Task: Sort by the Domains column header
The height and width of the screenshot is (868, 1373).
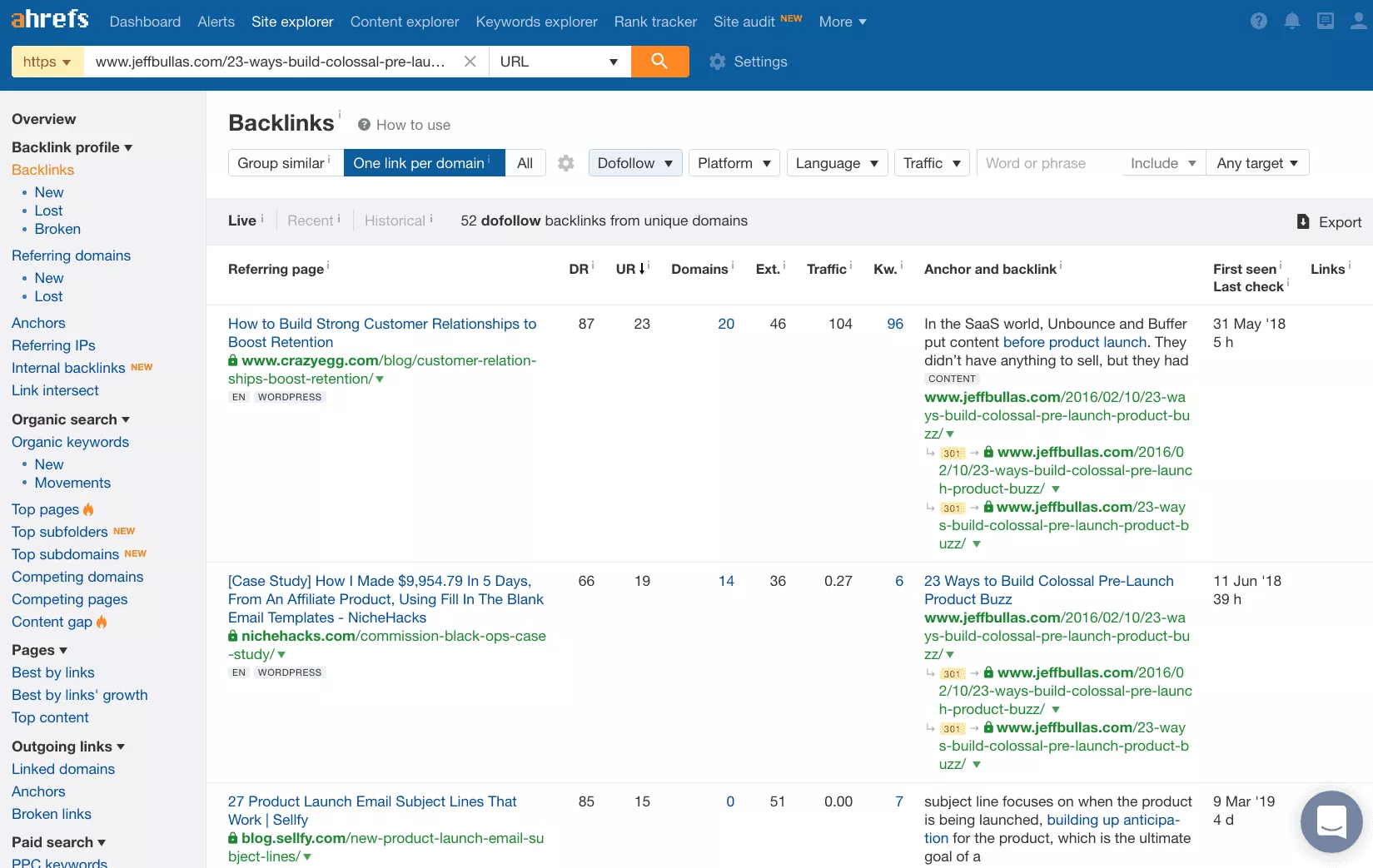Action: pyautogui.click(x=699, y=269)
